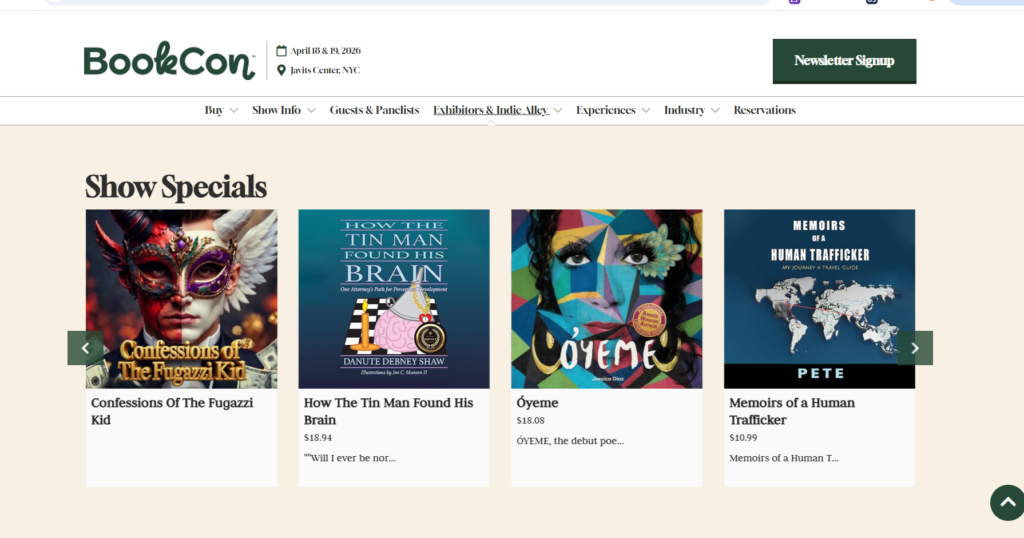Click the calendar icon beside the event date

[x=281, y=50]
